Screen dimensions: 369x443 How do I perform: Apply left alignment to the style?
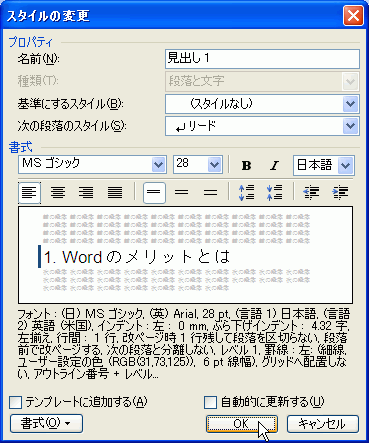click(29, 193)
